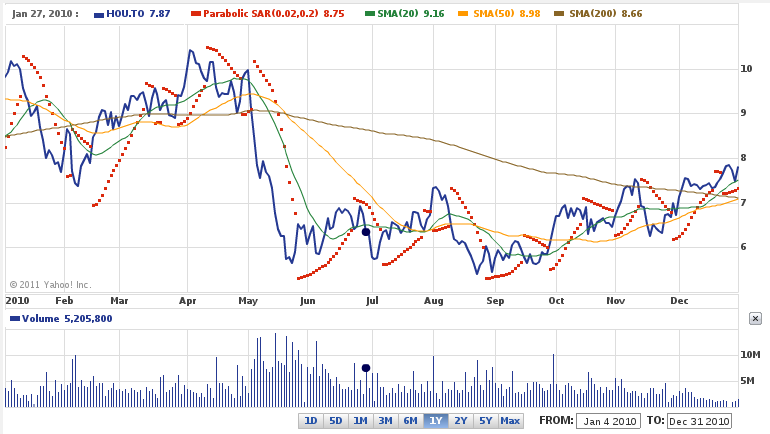Click the Oct label on time axis

point(556,300)
